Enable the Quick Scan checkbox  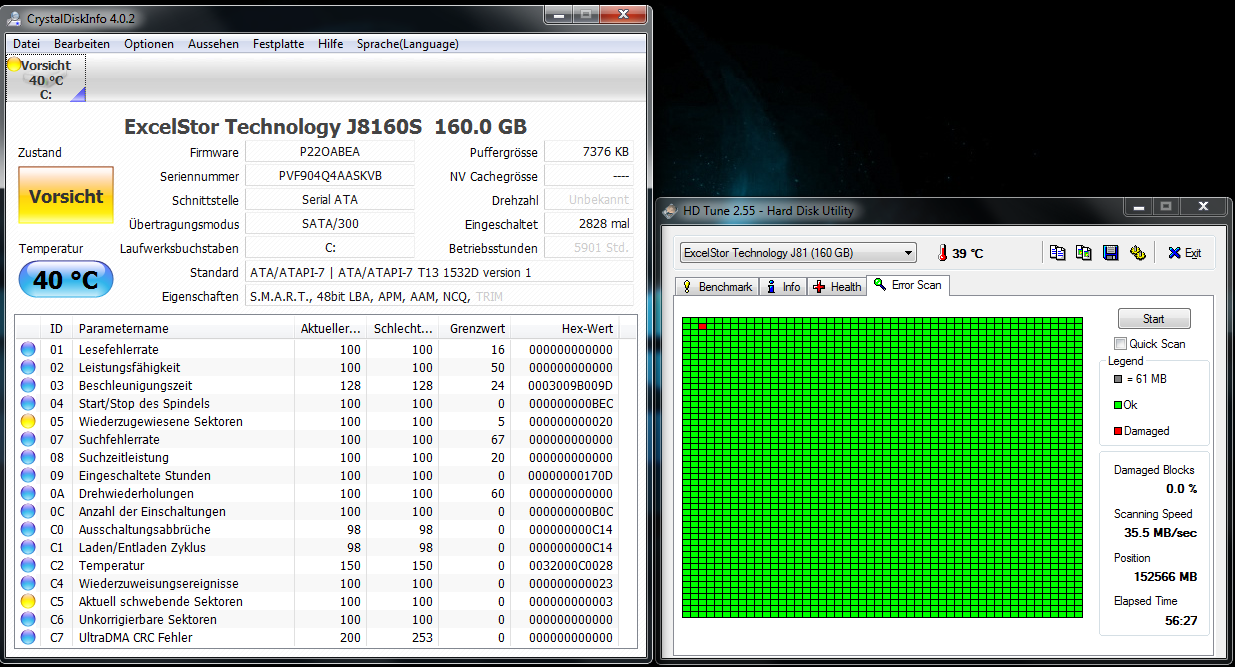(1121, 344)
